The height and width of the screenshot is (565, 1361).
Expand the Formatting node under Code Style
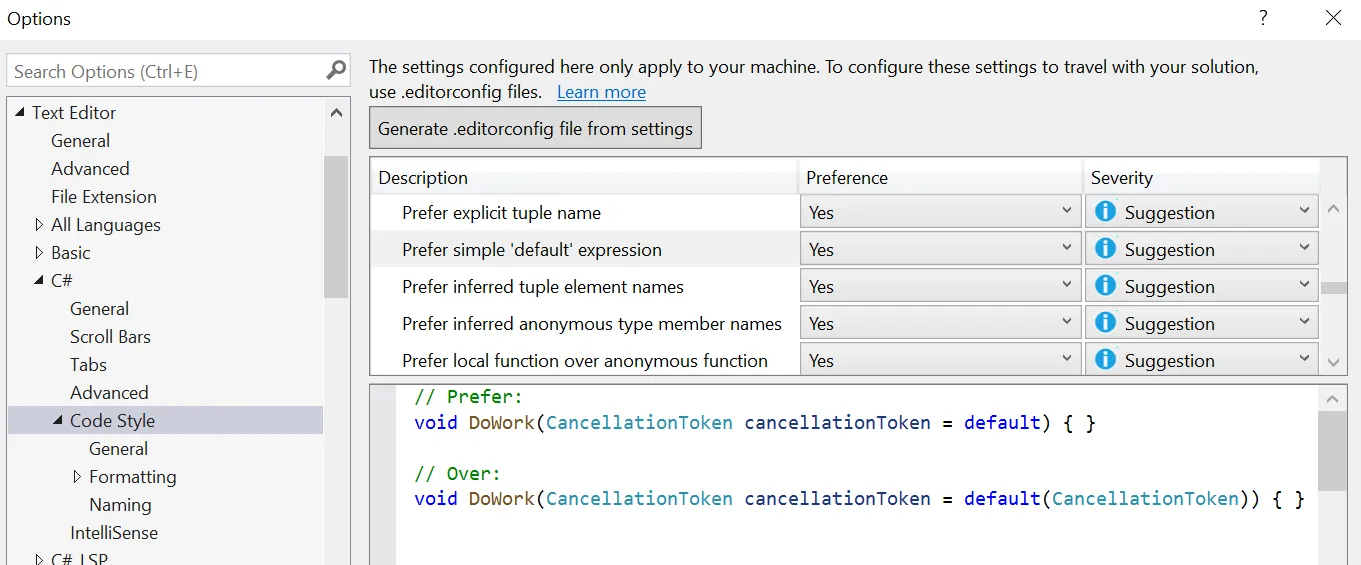pyautogui.click(x=77, y=477)
